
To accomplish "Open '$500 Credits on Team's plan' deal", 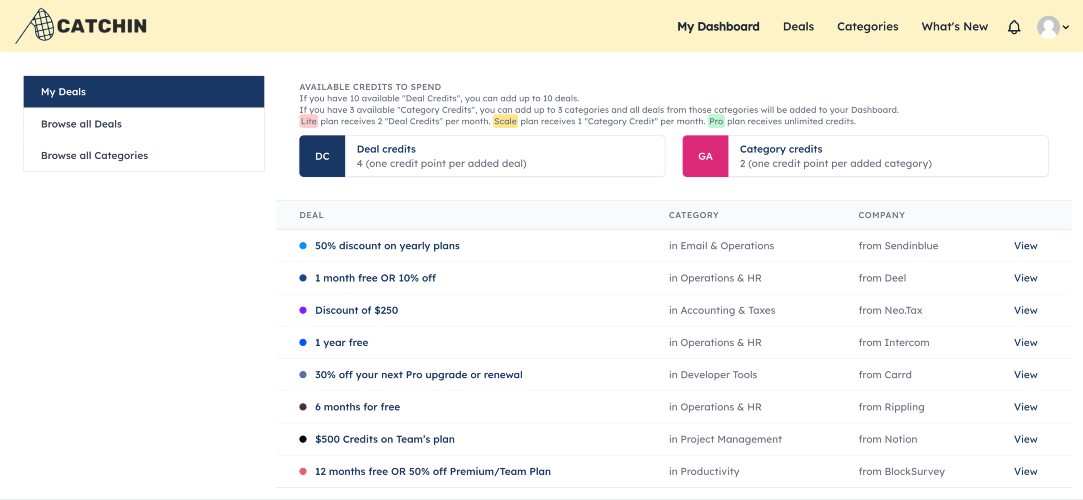I will (385, 439).
